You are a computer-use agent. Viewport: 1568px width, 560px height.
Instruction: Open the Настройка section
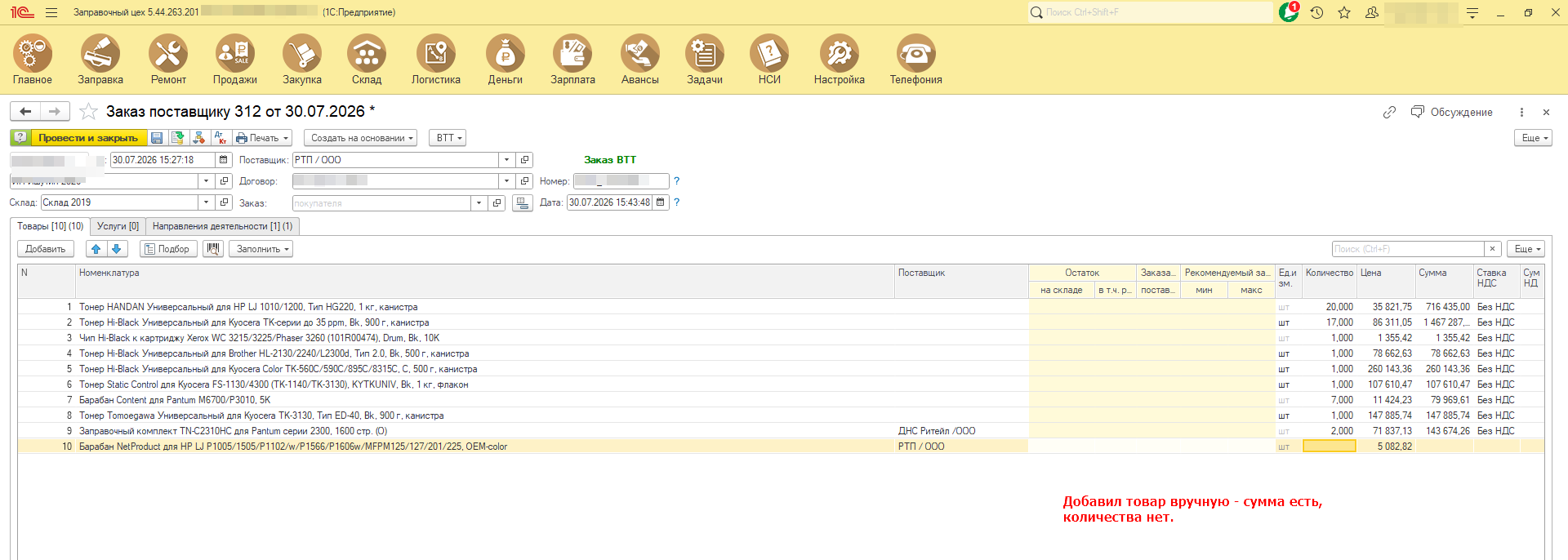click(840, 60)
